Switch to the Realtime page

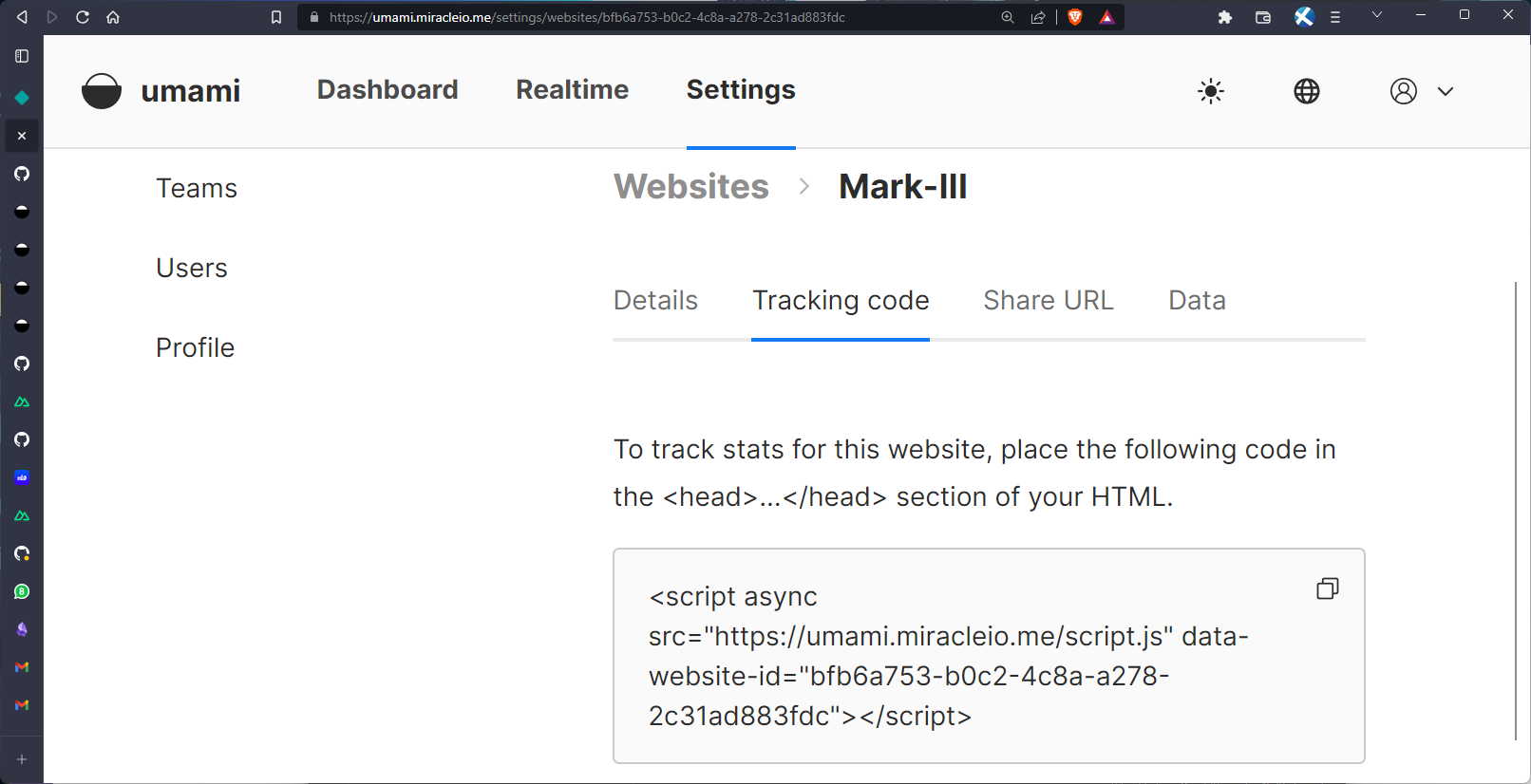click(572, 89)
